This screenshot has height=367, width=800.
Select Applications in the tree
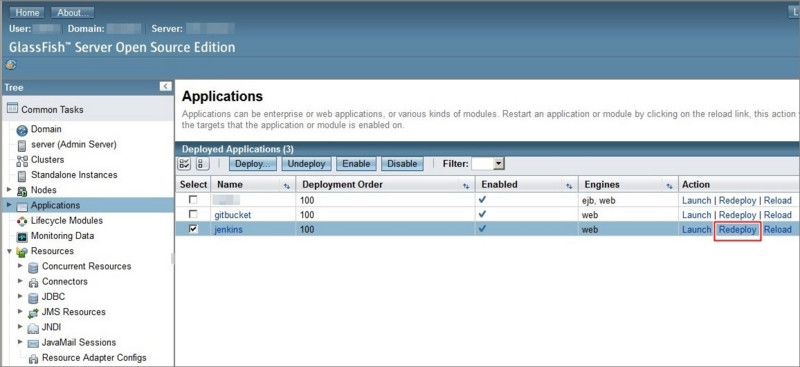tap(55, 205)
